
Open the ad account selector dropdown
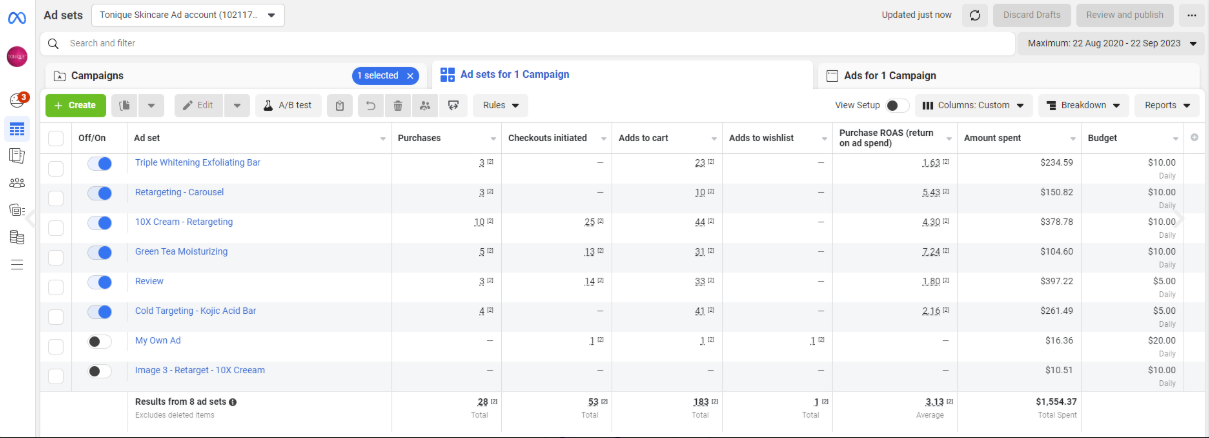pyautogui.click(x=187, y=15)
